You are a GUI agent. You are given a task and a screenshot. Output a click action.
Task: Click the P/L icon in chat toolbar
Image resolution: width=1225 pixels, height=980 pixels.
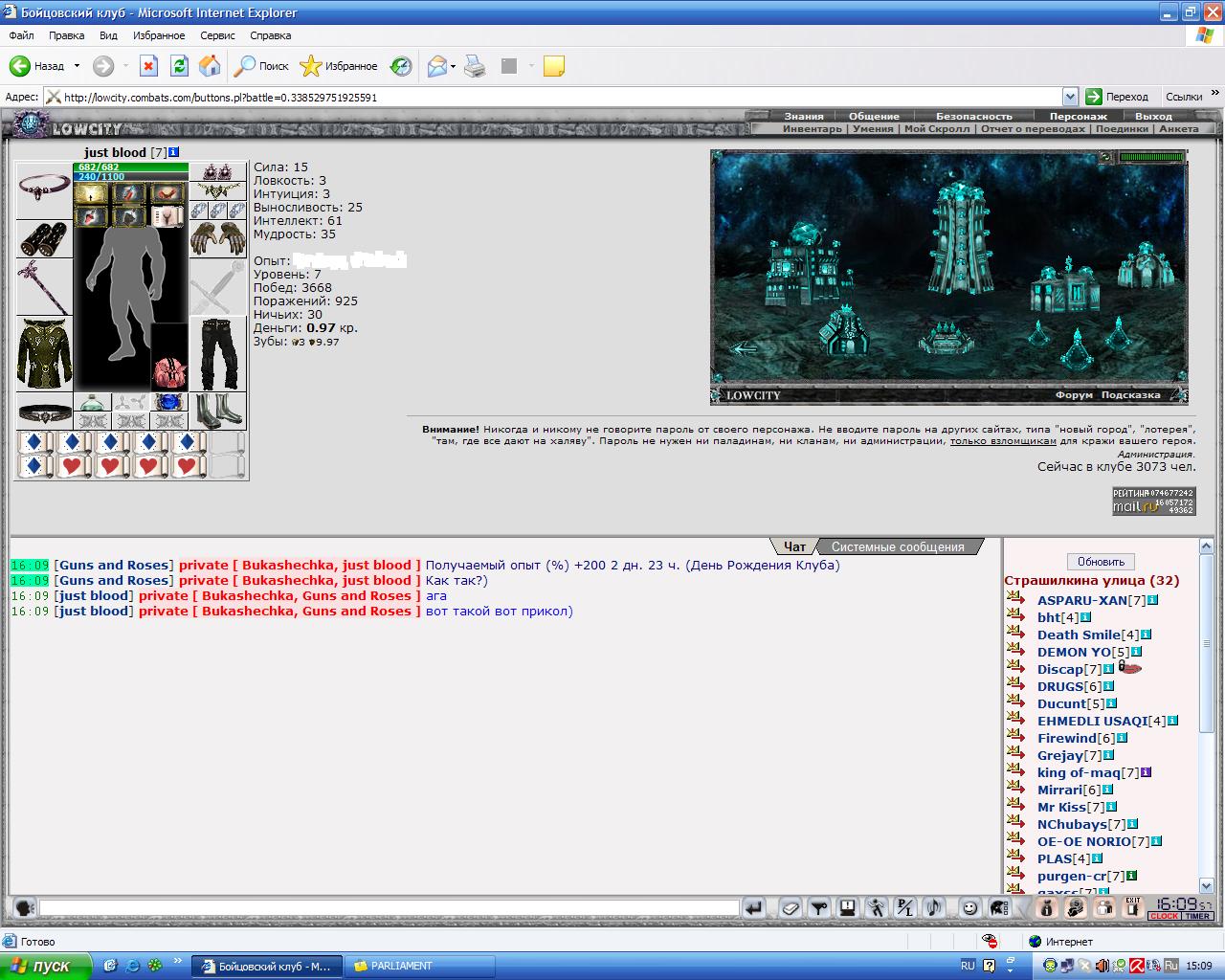click(905, 907)
